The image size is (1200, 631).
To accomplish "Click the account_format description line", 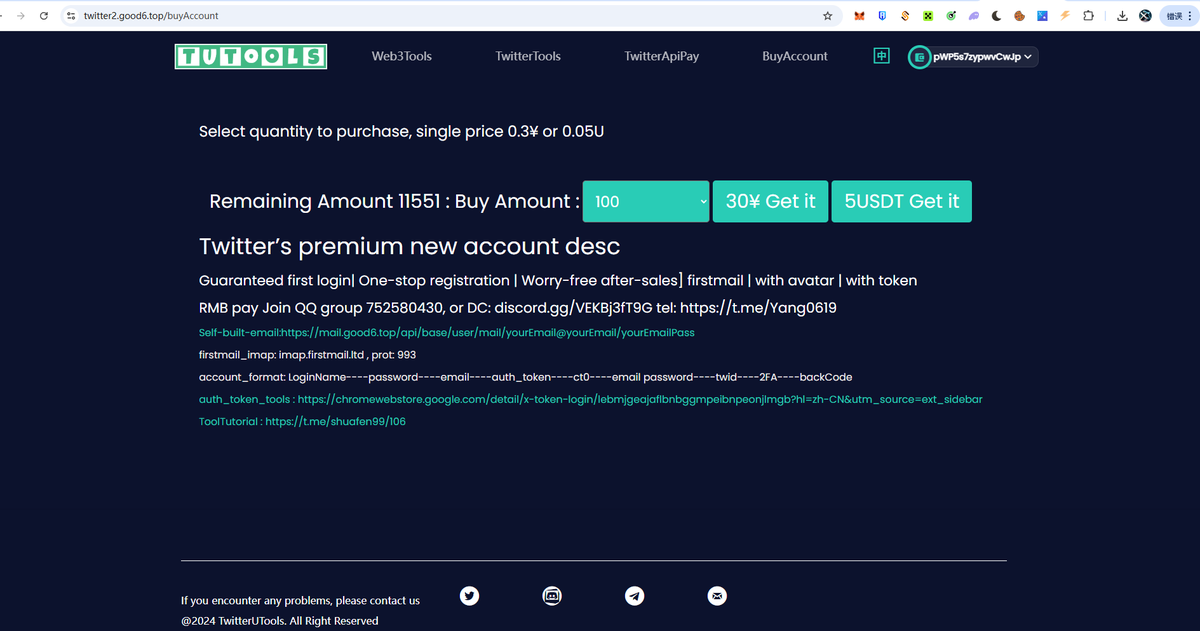I will 526,377.
